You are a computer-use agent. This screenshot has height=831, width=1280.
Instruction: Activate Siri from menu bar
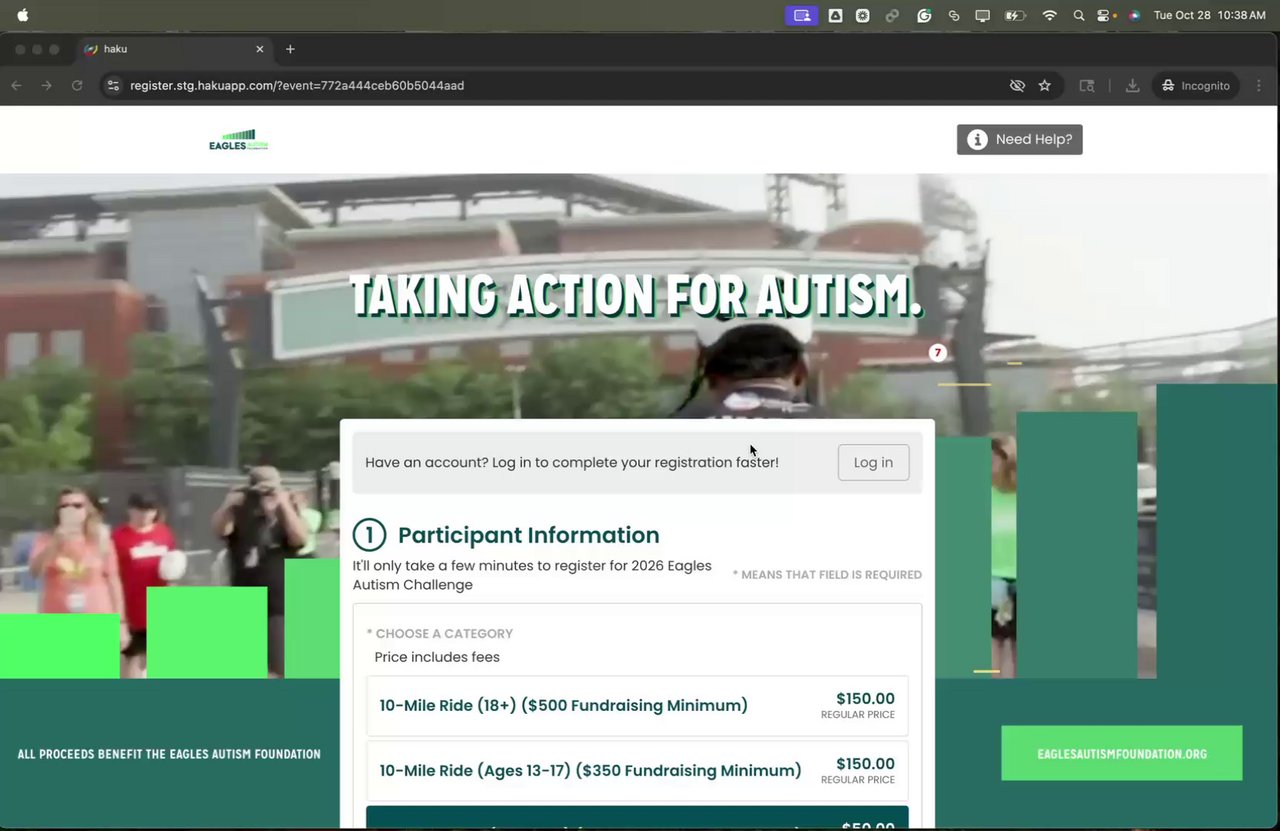[1134, 15]
